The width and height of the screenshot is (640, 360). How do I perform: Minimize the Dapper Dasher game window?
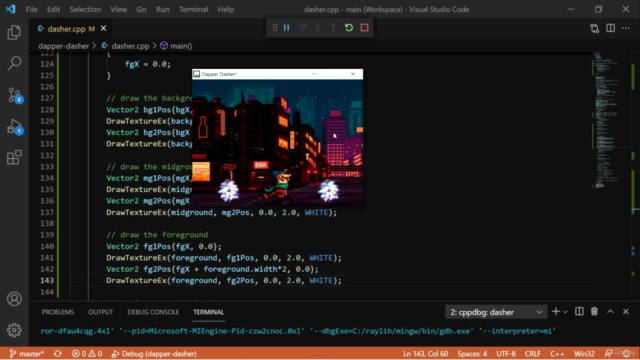click(314, 74)
